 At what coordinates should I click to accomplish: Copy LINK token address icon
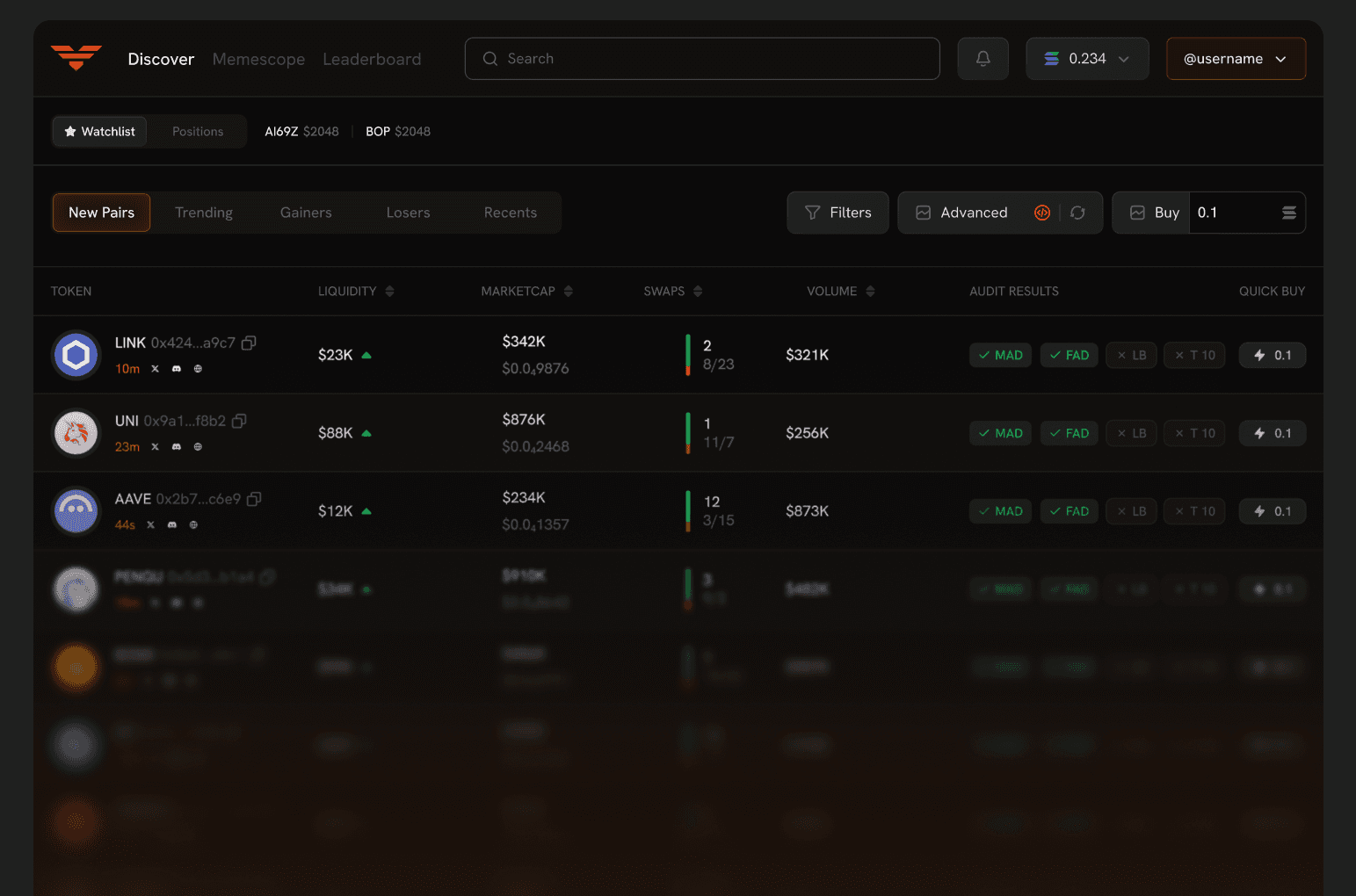pyautogui.click(x=249, y=343)
